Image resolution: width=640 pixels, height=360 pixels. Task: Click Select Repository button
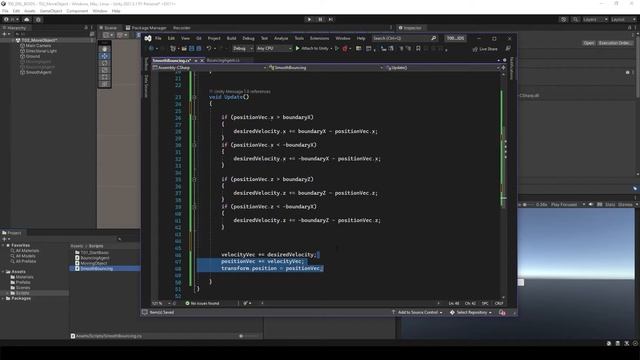471,313
